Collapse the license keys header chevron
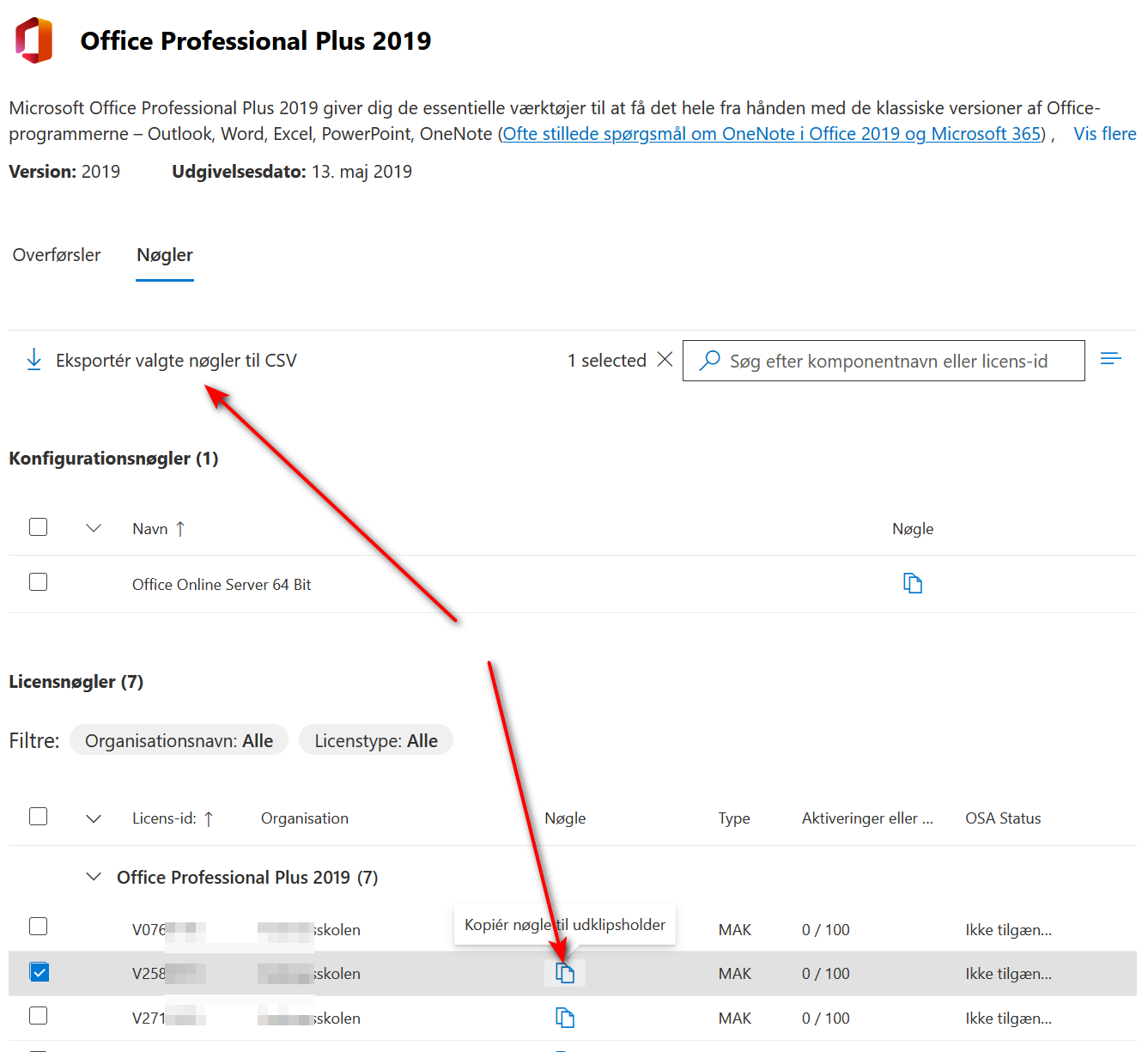Viewport: 1148px width, 1052px height. tap(94, 818)
